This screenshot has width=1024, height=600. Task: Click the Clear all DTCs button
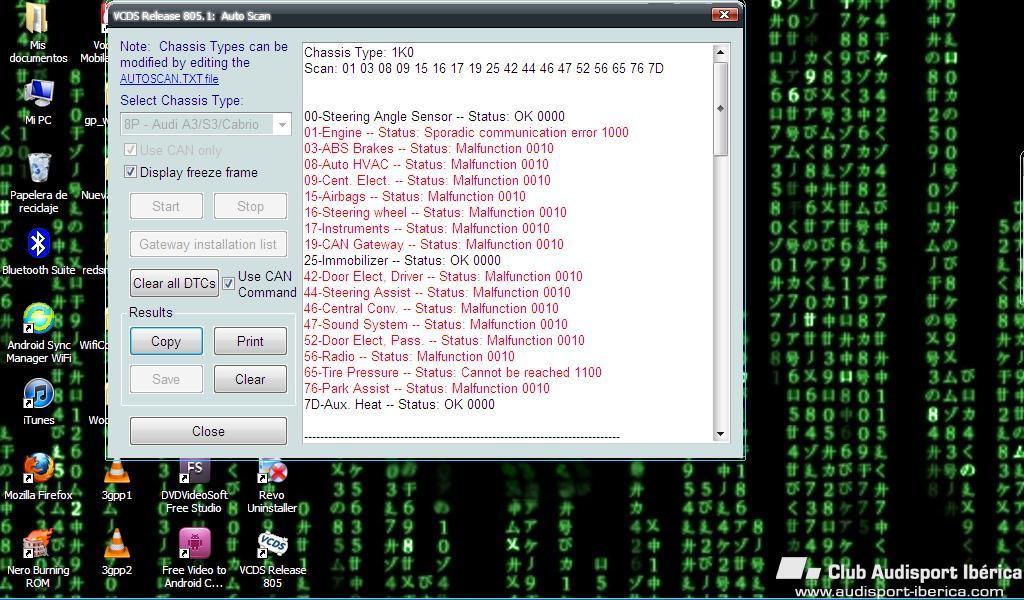point(174,283)
